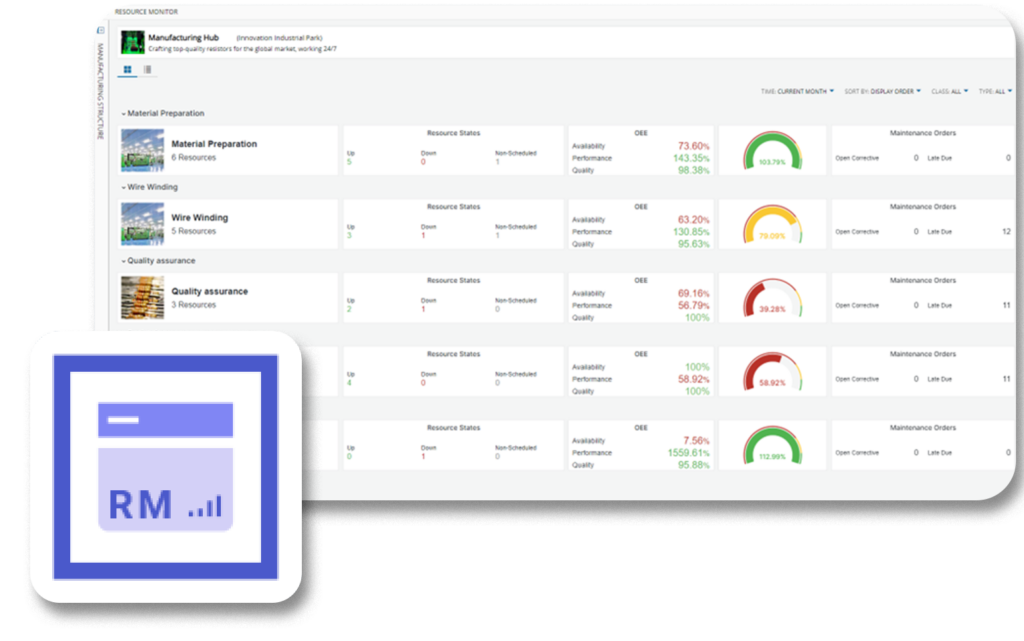Screen dimensions: 1024x641
Task: Click Wire Winding Late Due count 12
Action: pyautogui.click(x=1006, y=232)
